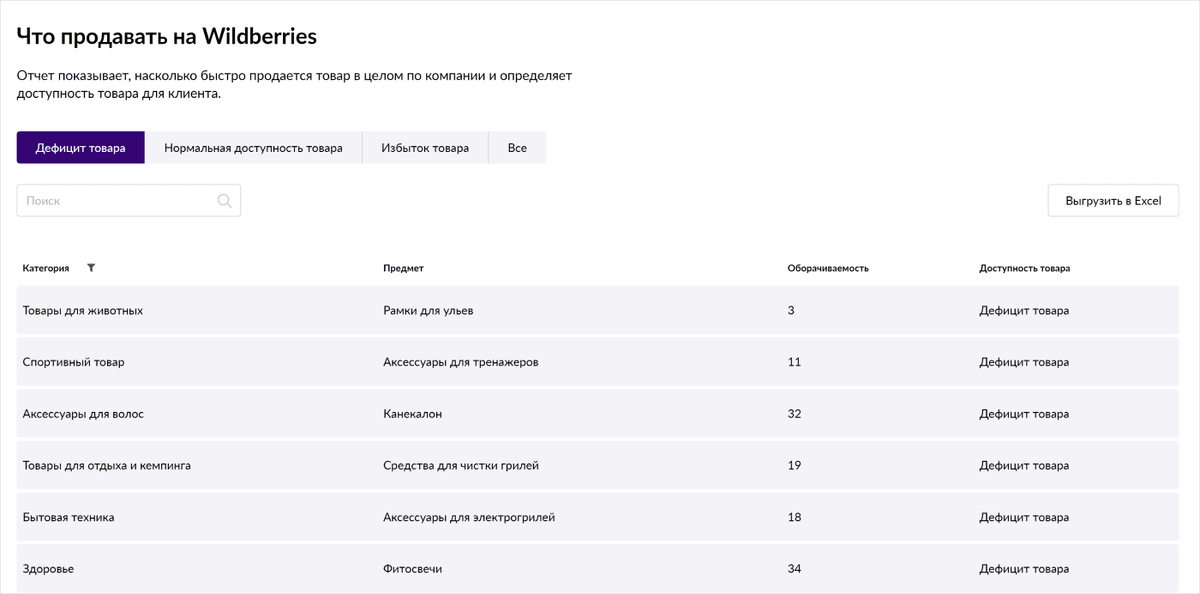Click the Фитосвечи item
Image resolution: width=1200 pixels, height=594 pixels.
tap(412, 569)
